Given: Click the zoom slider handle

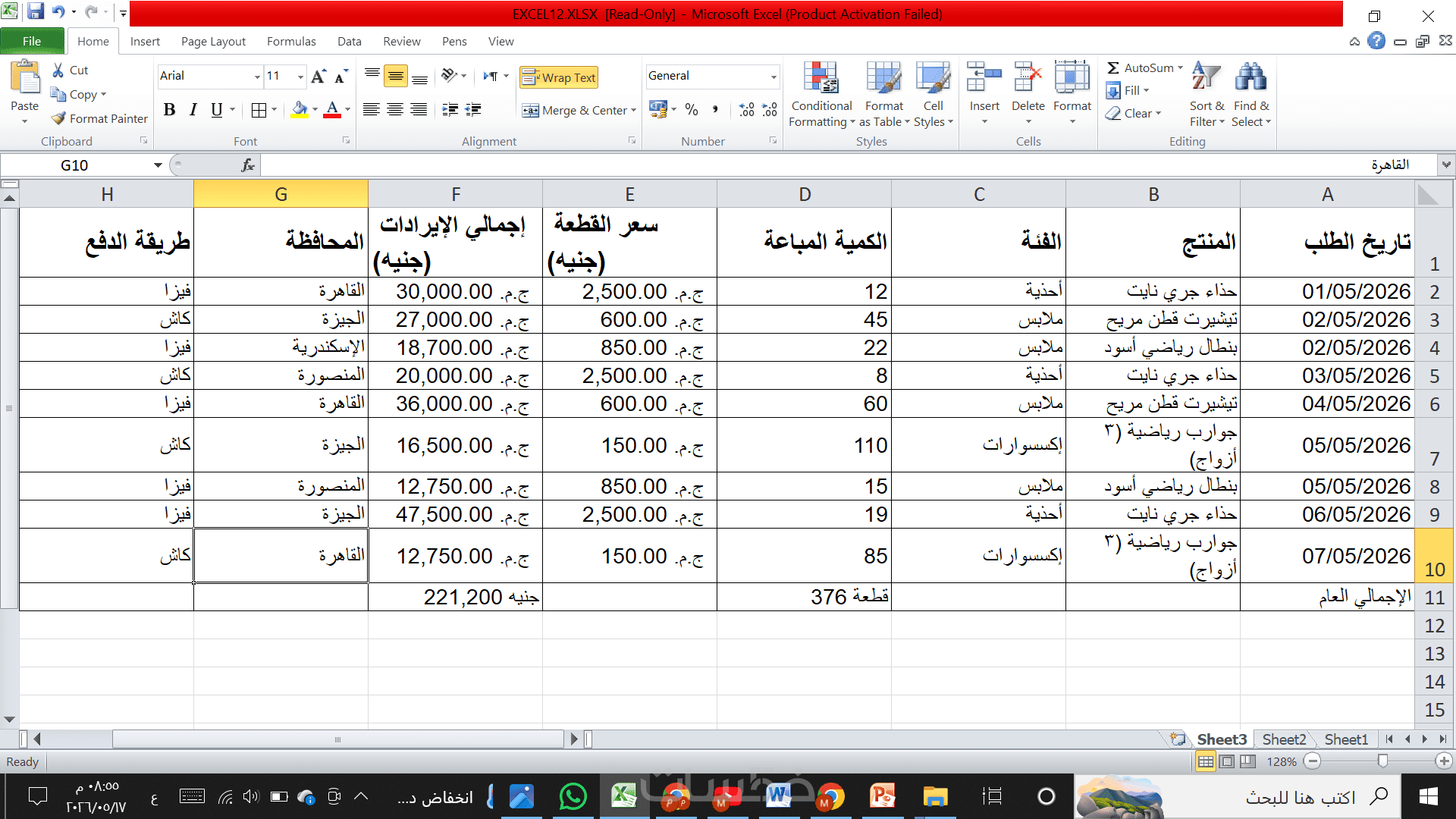Looking at the screenshot, I should (x=1382, y=761).
